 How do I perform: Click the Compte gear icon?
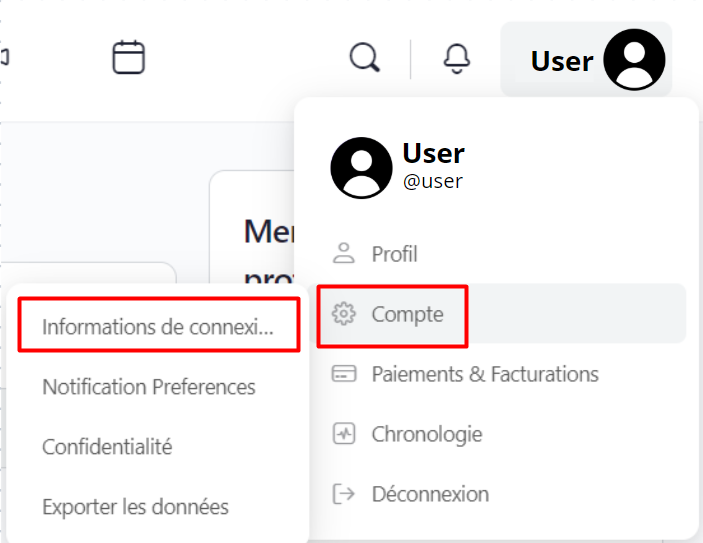(344, 314)
